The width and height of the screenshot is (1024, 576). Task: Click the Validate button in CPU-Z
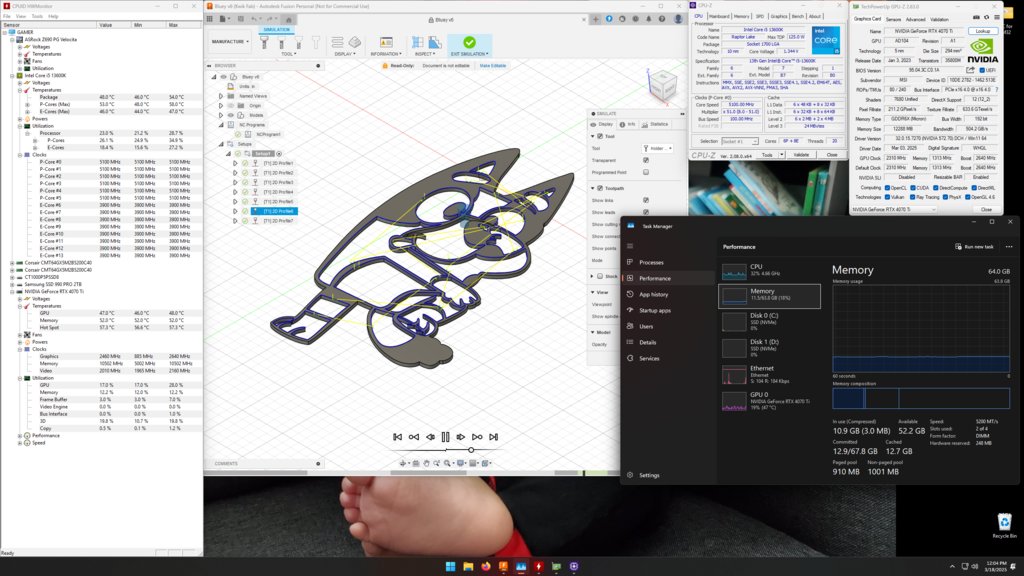coord(801,155)
